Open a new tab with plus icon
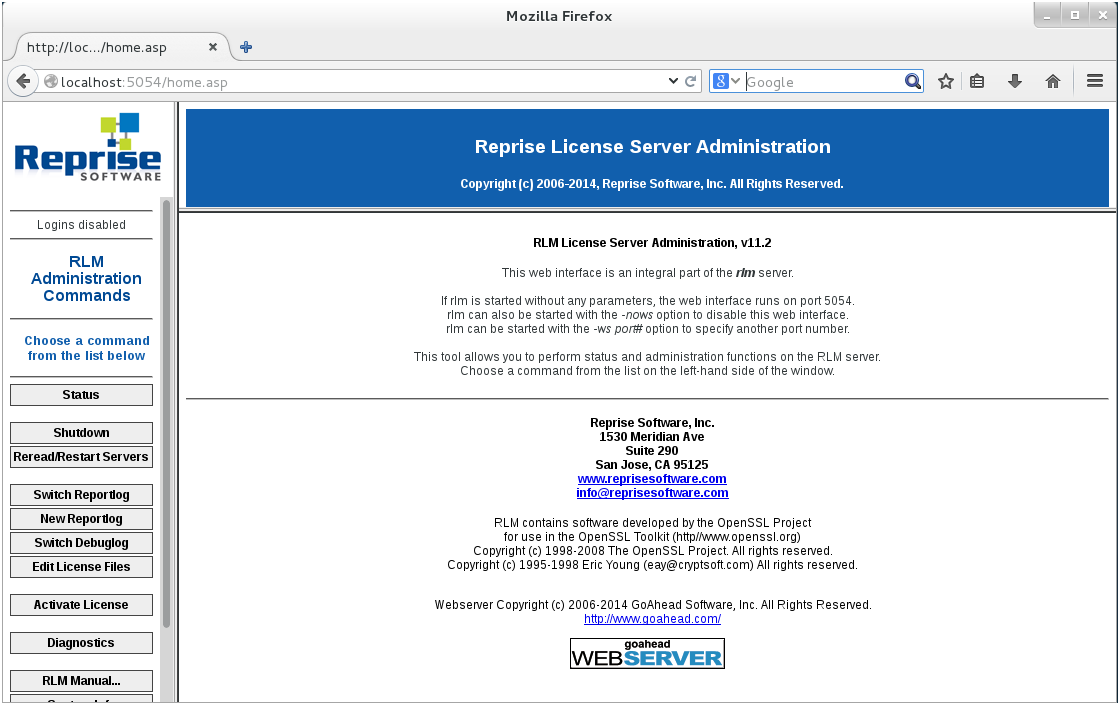Viewport: 1120px width, 705px height. 246,47
